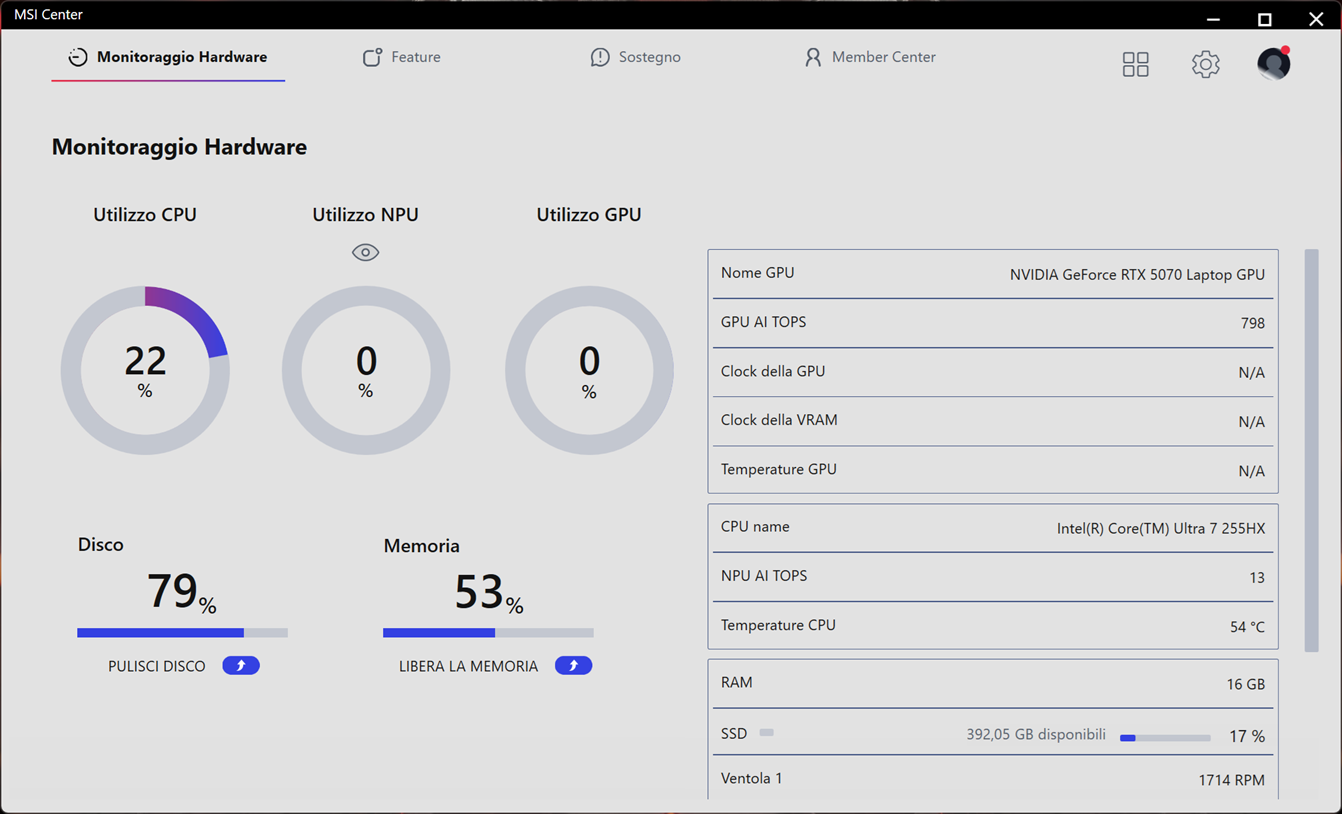Image resolution: width=1342 pixels, height=814 pixels.
Task: Click the '798' GPU AI TOPS value
Action: [1252, 323]
